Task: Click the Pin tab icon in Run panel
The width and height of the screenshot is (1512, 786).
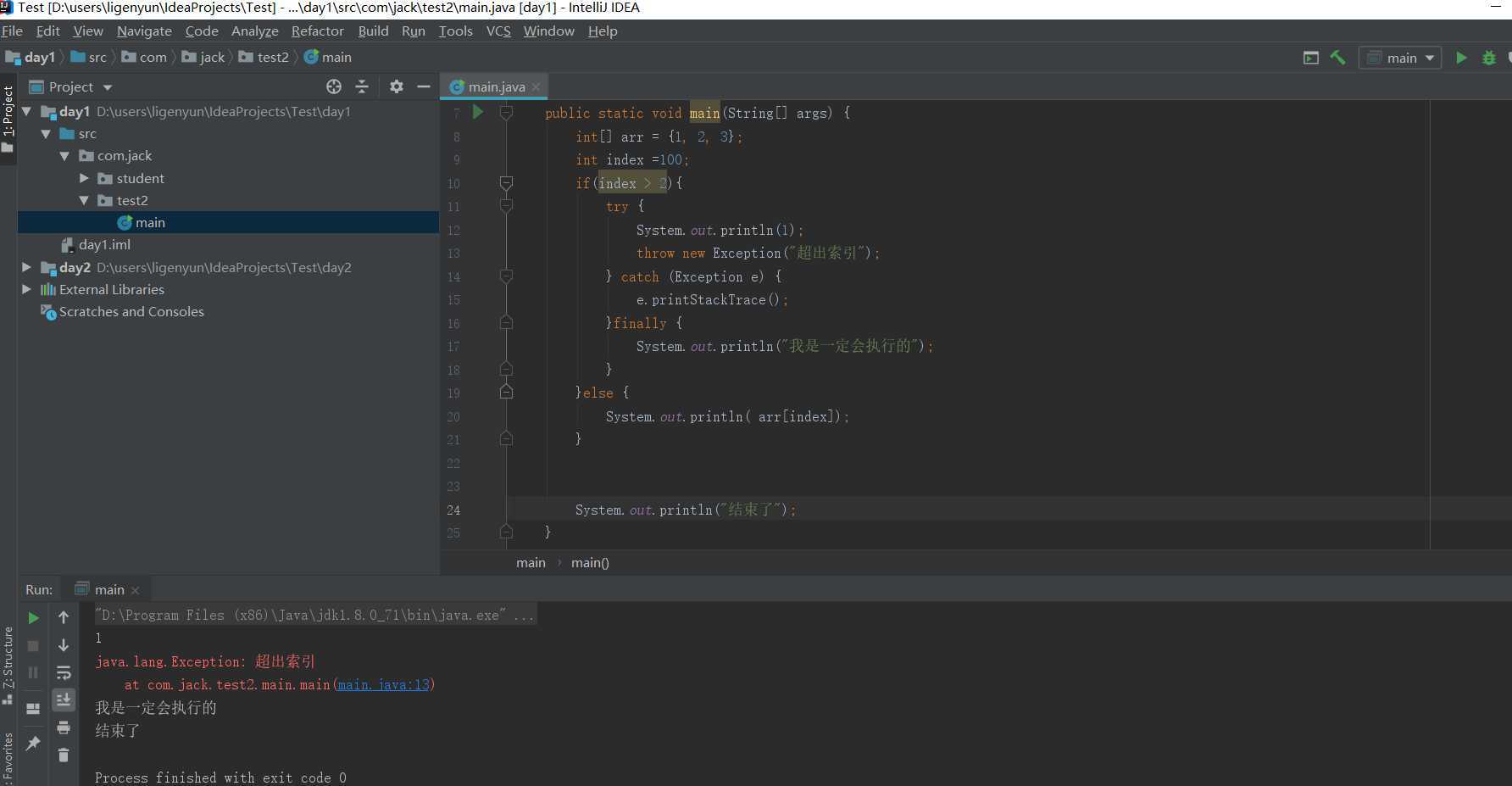Action: tap(33, 744)
